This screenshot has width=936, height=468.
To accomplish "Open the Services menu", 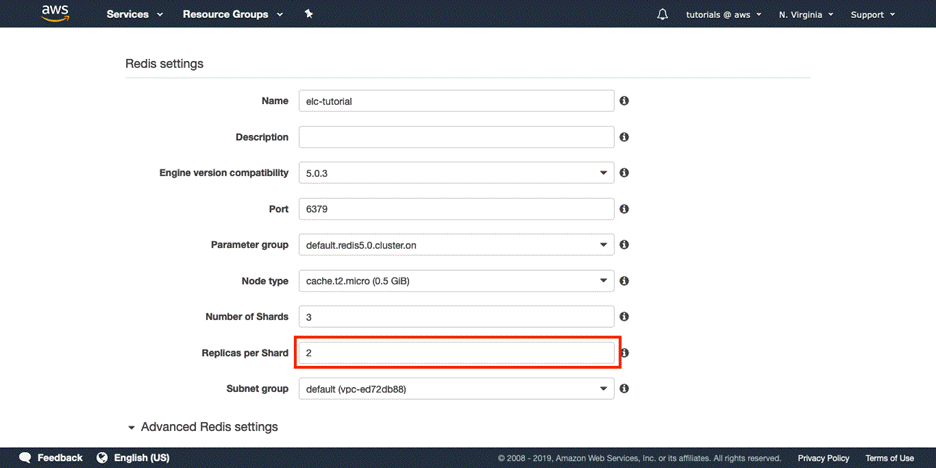I will [134, 14].
